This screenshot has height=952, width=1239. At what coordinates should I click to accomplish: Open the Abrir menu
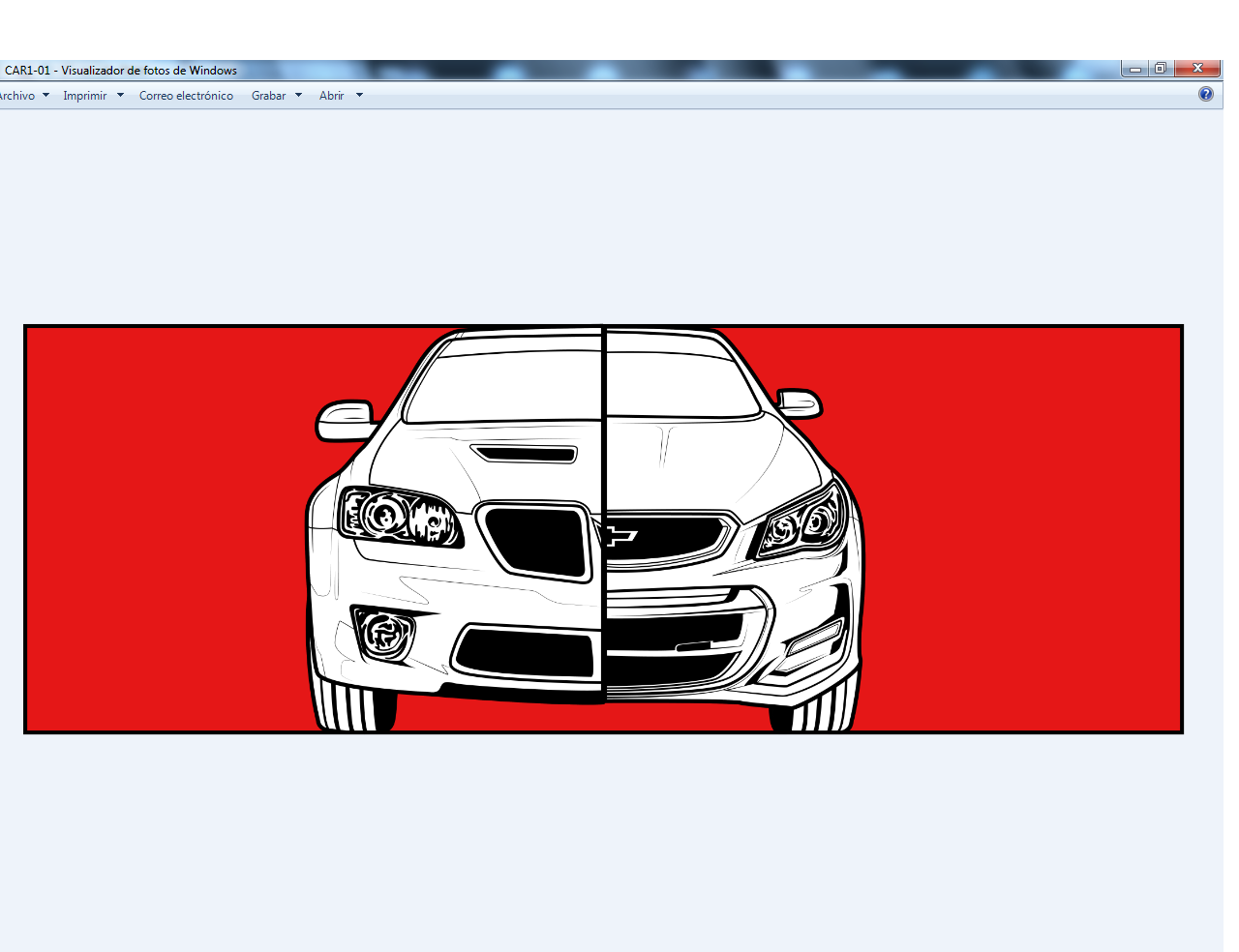point(331,96)
